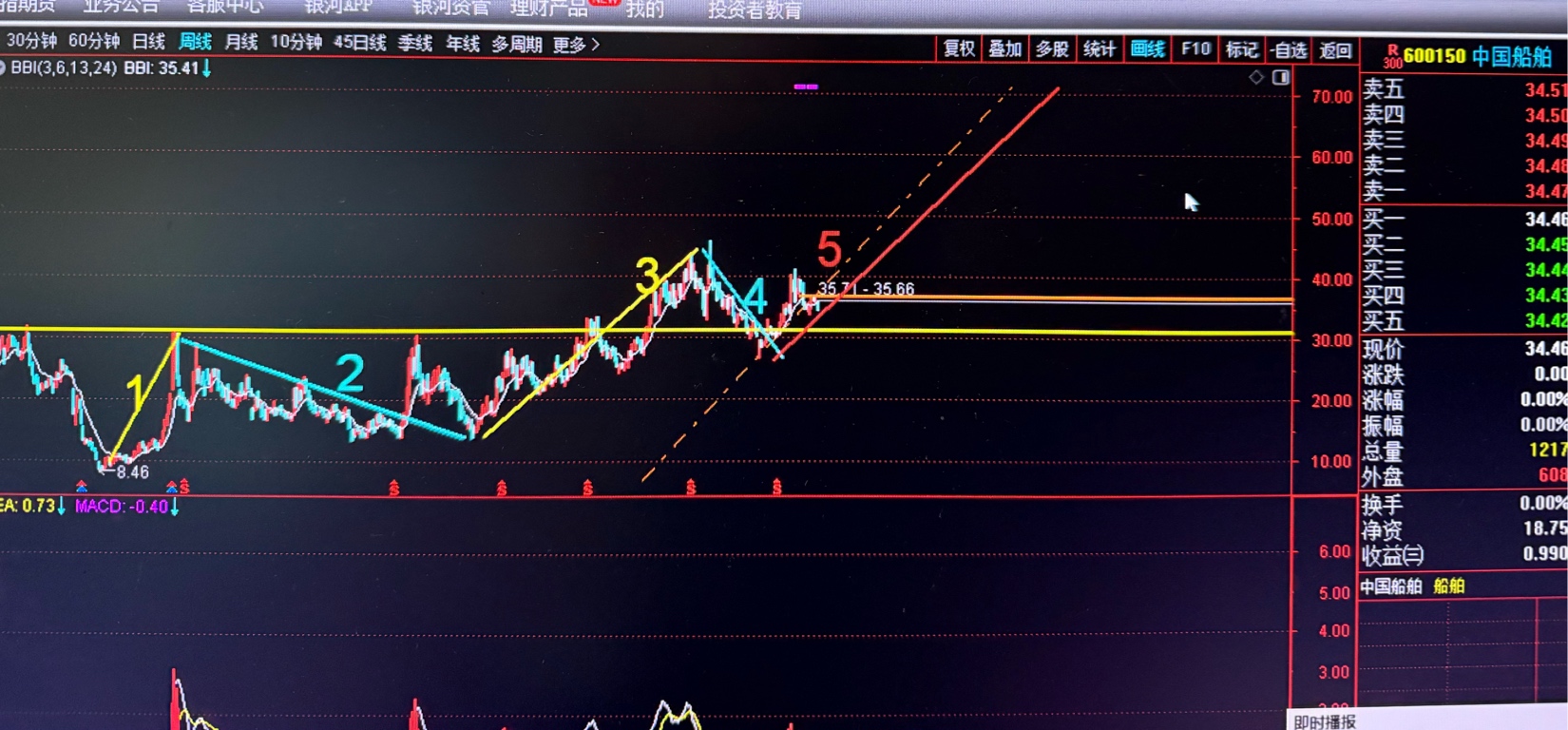Viewport: 1568px width, 730px height.
Task: Open the 多股 multi-stock view
Action: point(1052,49)
